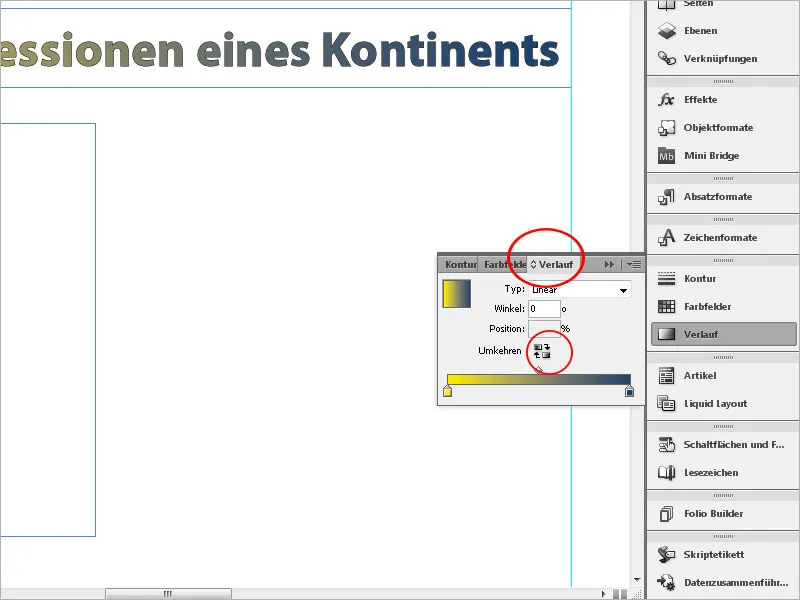Open the Verknüpfungen links panel icon

click(x=666, y=59)
